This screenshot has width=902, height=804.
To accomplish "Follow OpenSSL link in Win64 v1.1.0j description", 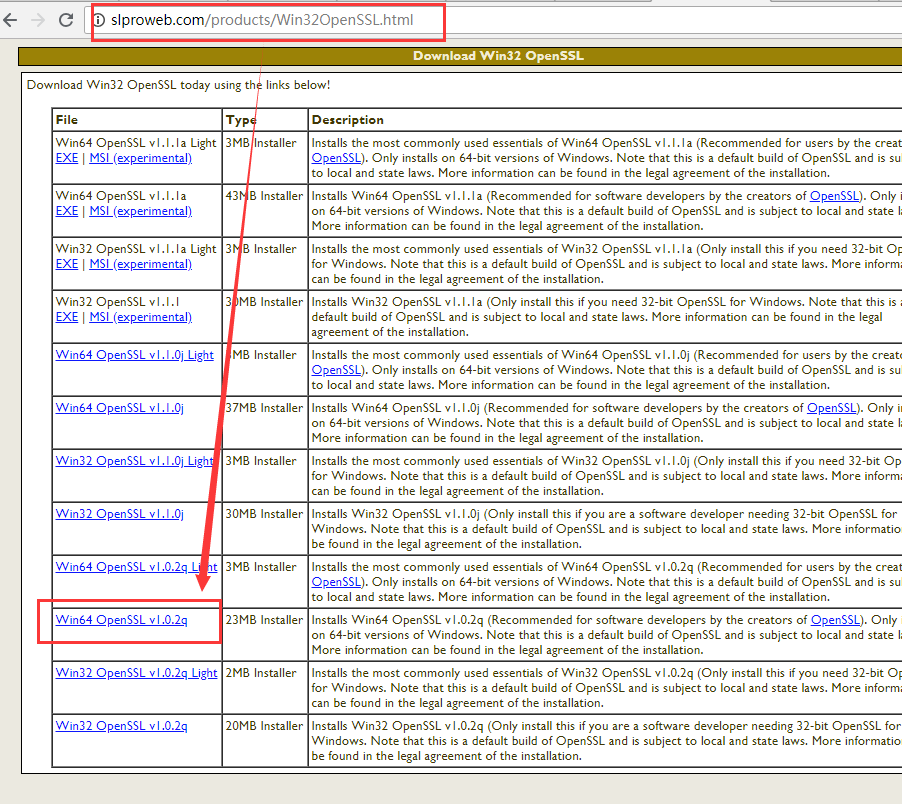I will 832,408.
